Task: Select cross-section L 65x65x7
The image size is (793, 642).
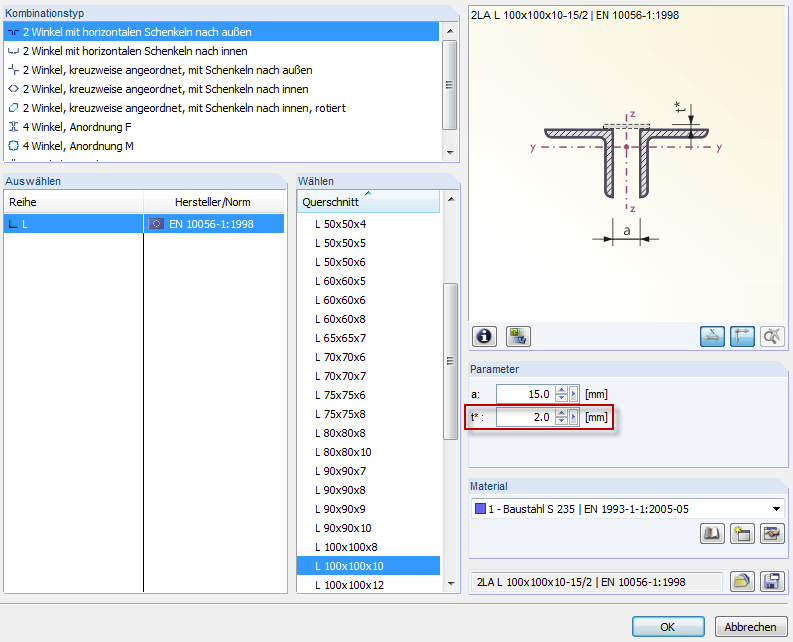Action: (x=368, y=338)
